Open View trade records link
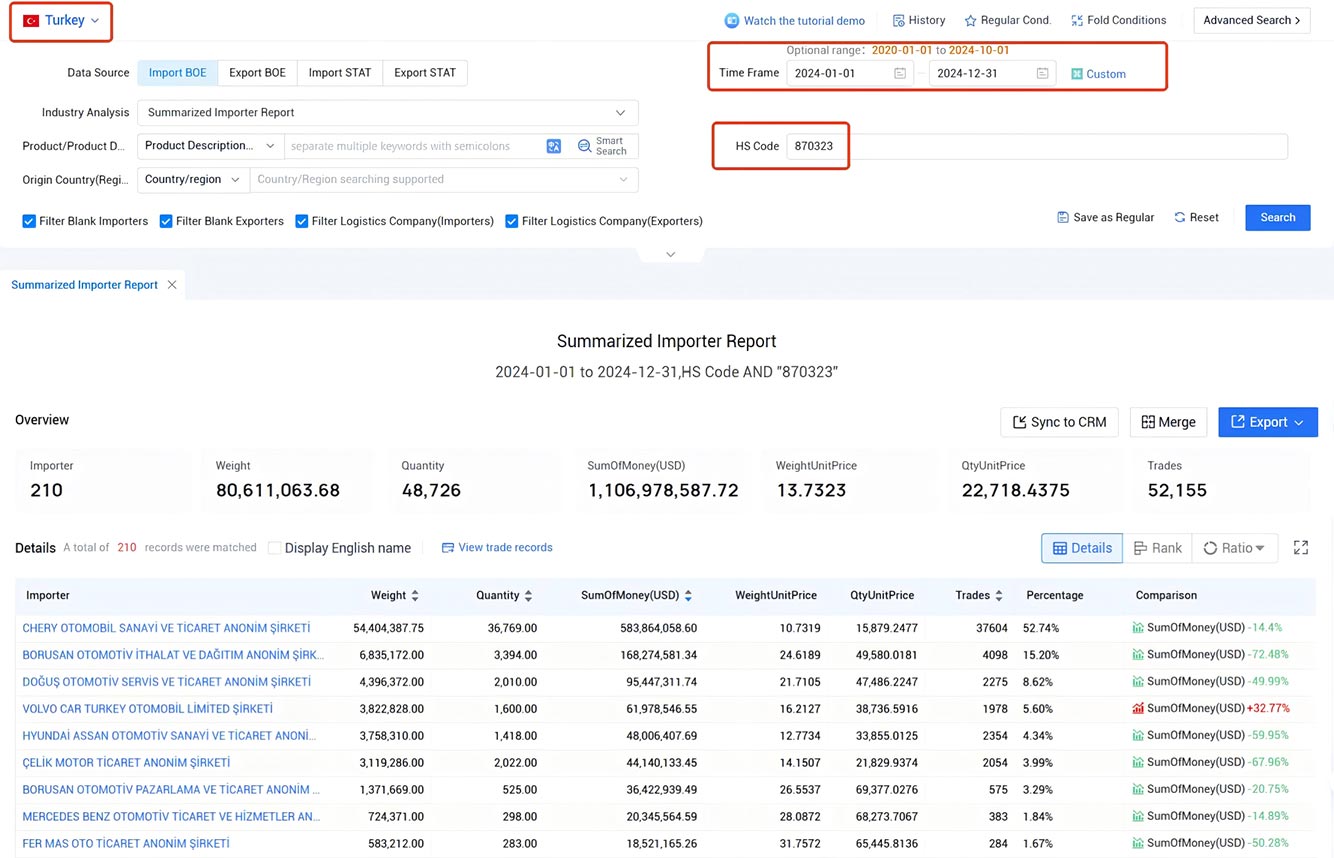Viewport: 1334px width, 858px height. coord(497,548)
